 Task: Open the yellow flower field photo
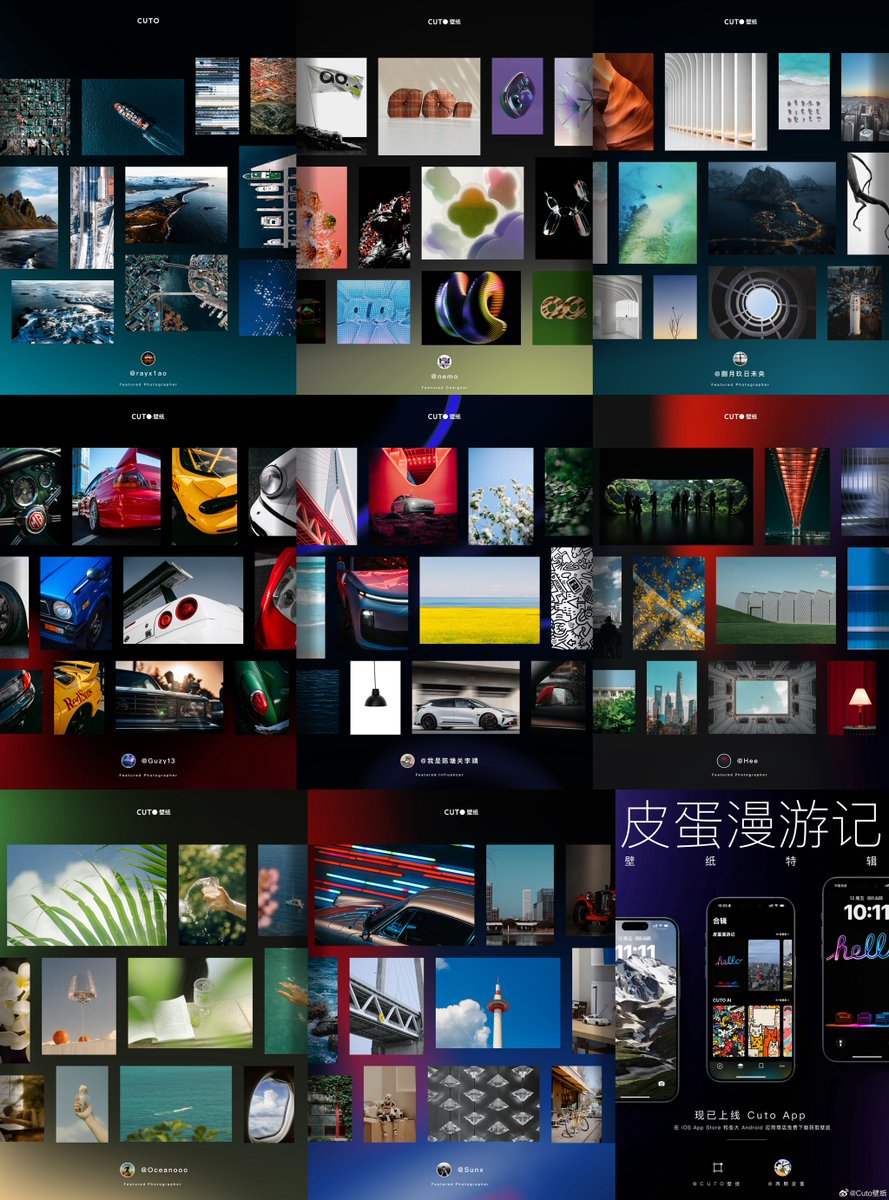pos(479,600)
